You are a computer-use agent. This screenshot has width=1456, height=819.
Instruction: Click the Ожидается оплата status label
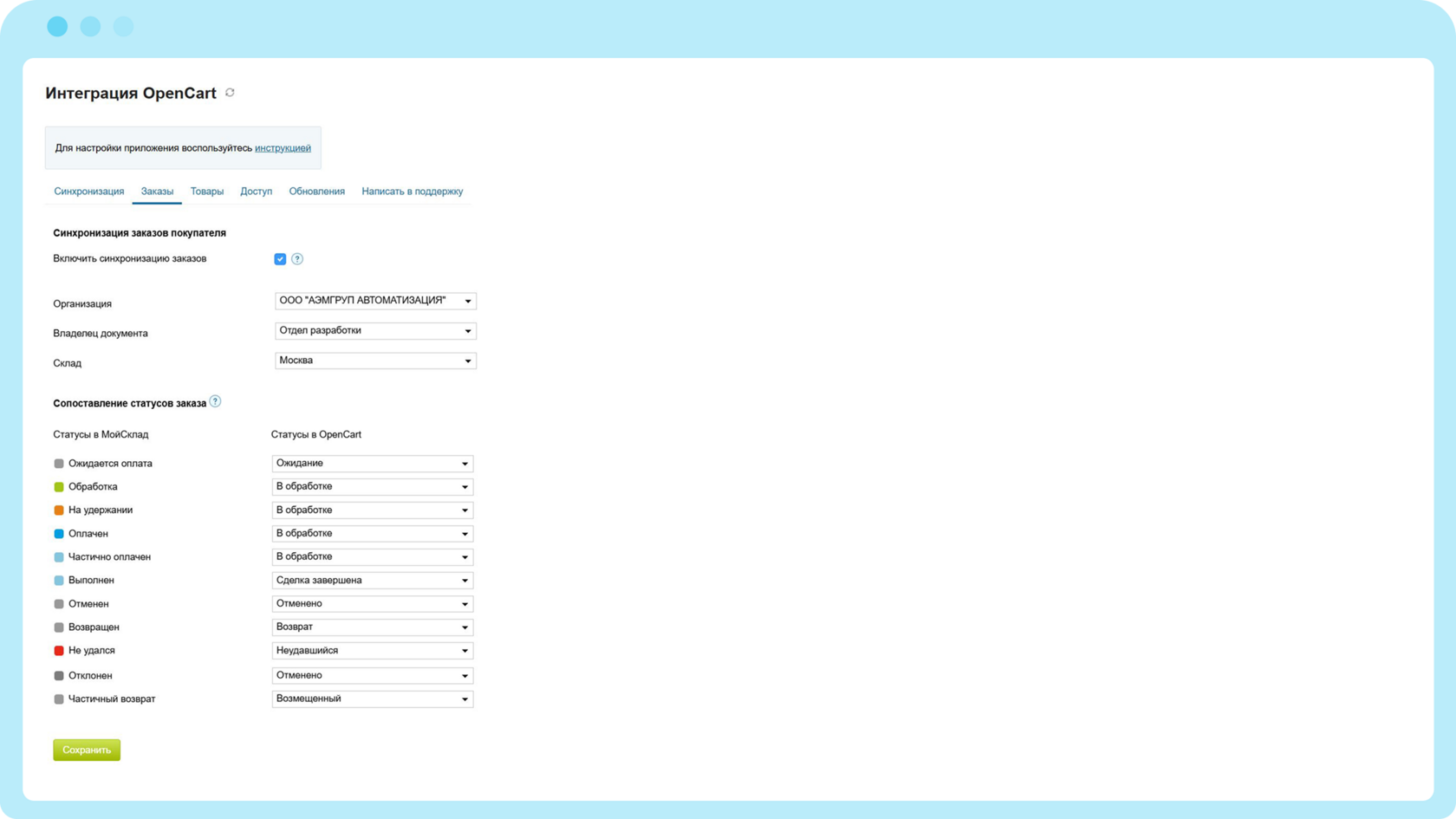coord(110,464)
